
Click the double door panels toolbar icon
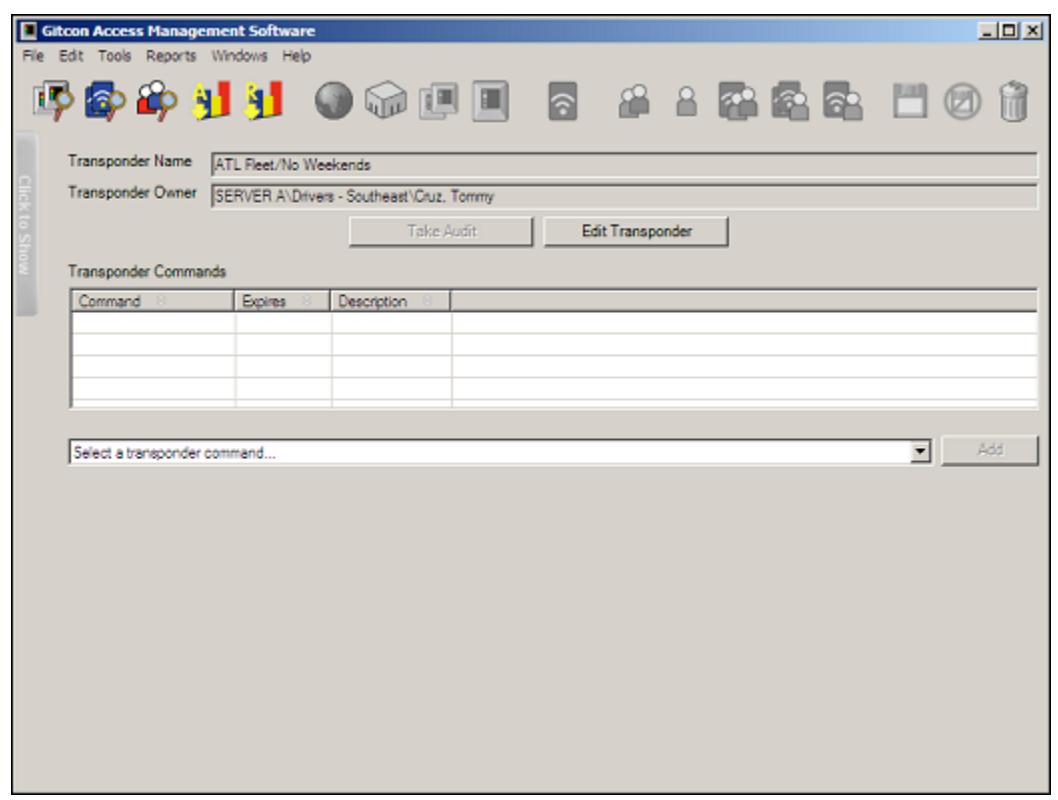click(439, 101)
